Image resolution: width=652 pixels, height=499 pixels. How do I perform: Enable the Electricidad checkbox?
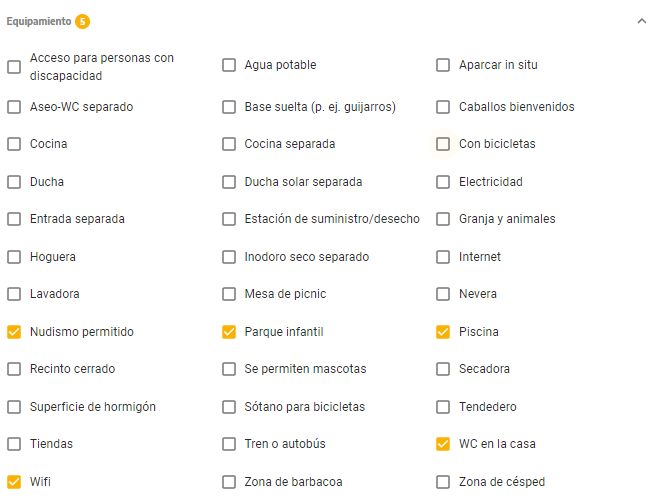tap(443, 182)
